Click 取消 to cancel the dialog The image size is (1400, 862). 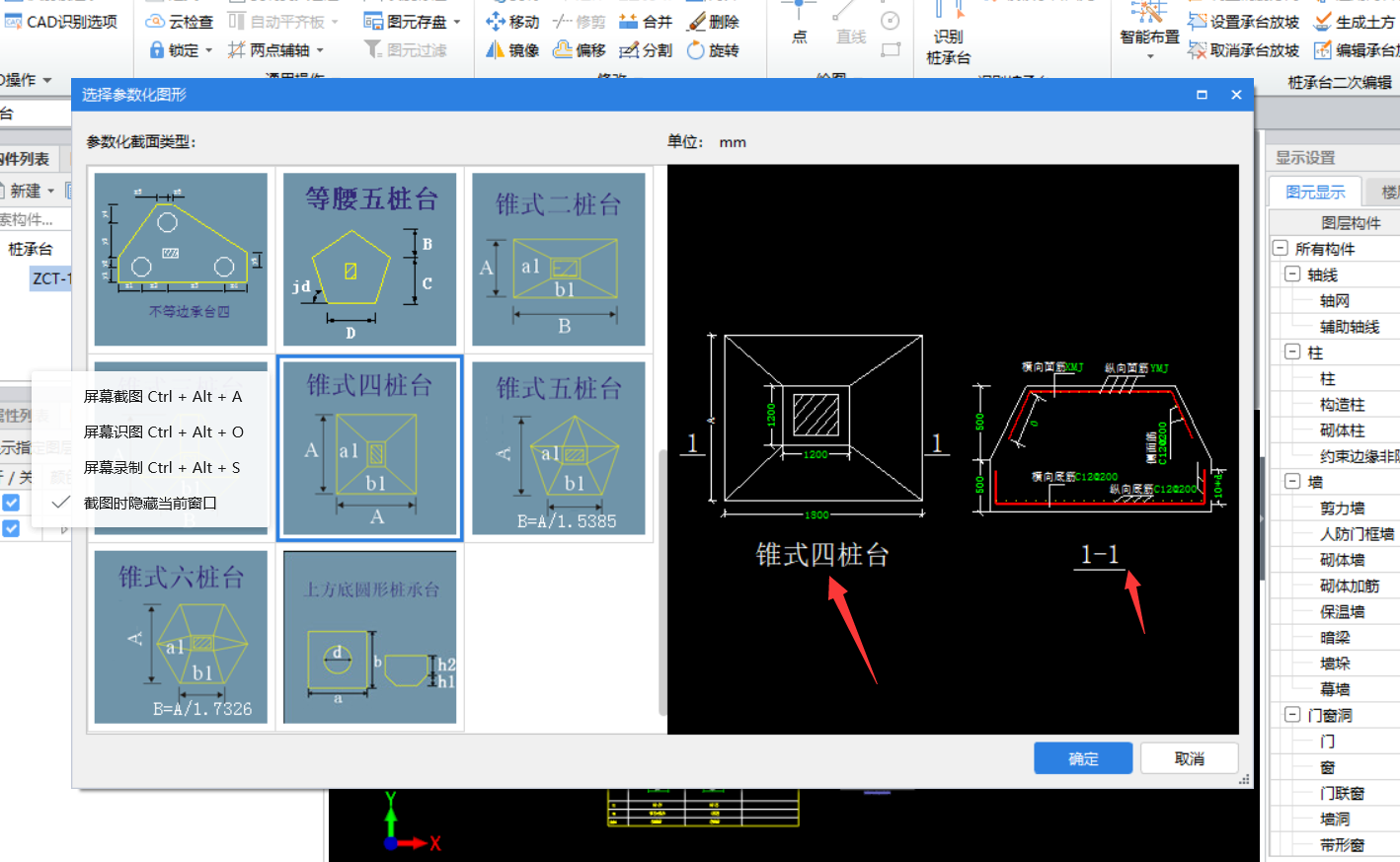click(x=1190, y=758)
